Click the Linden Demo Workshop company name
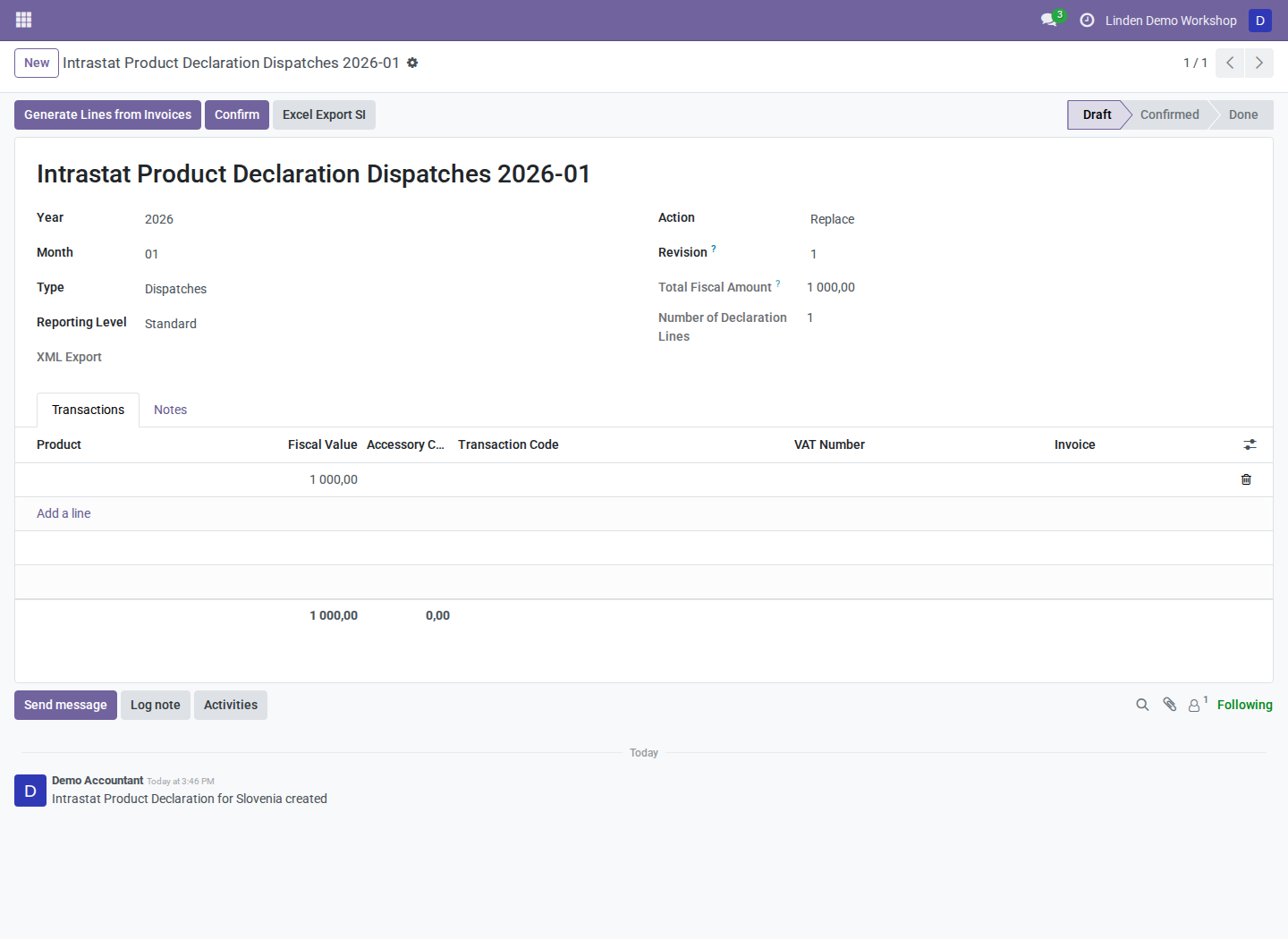The height and width of the screenshot is (939, 1288). point(1171,20)
